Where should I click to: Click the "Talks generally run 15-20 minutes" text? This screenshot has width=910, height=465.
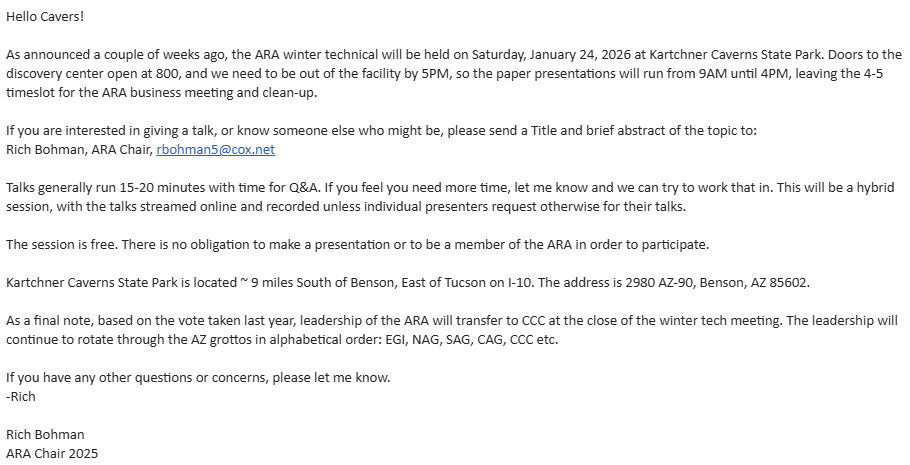click(x=112, y=188)
